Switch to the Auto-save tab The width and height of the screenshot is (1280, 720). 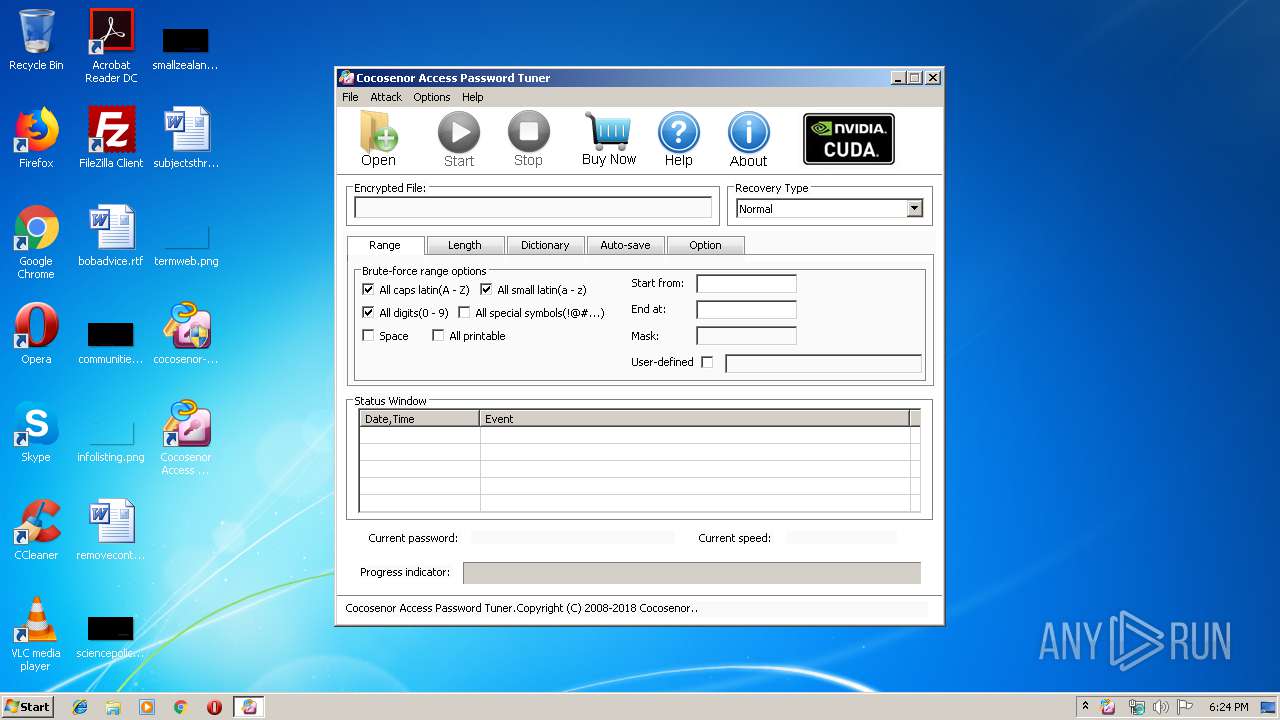625,245
